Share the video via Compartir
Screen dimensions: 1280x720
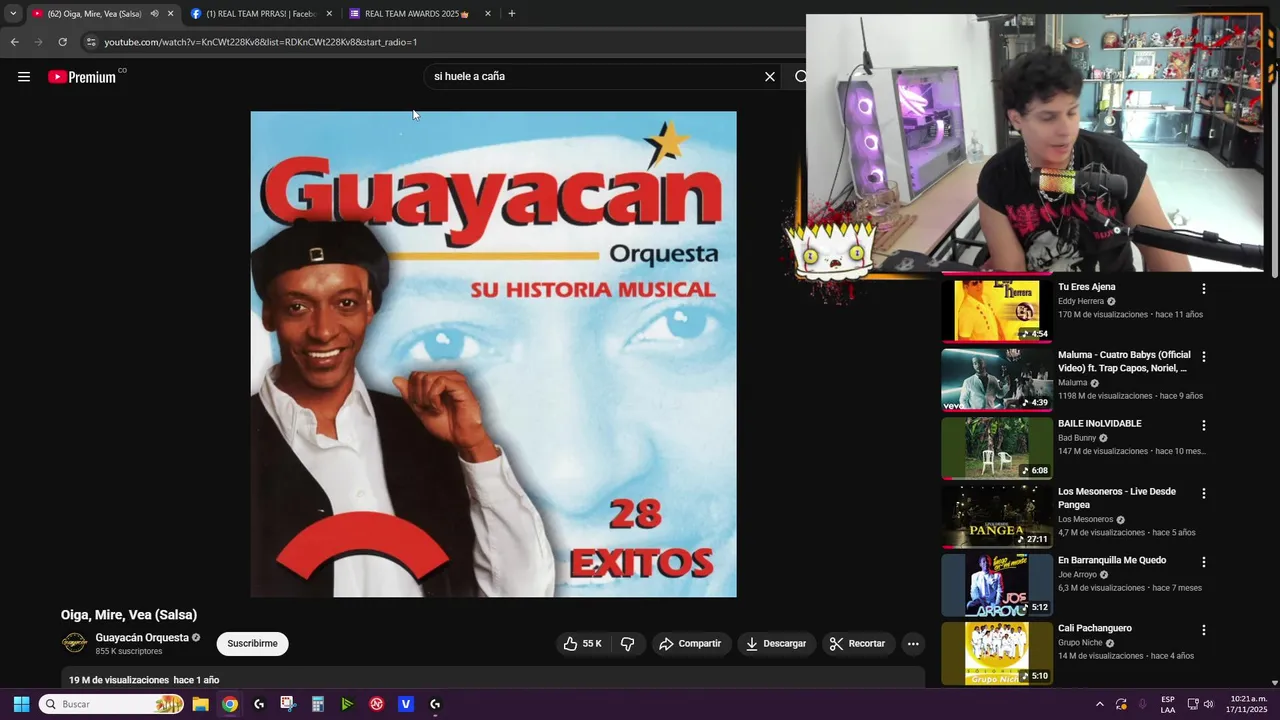690,644
